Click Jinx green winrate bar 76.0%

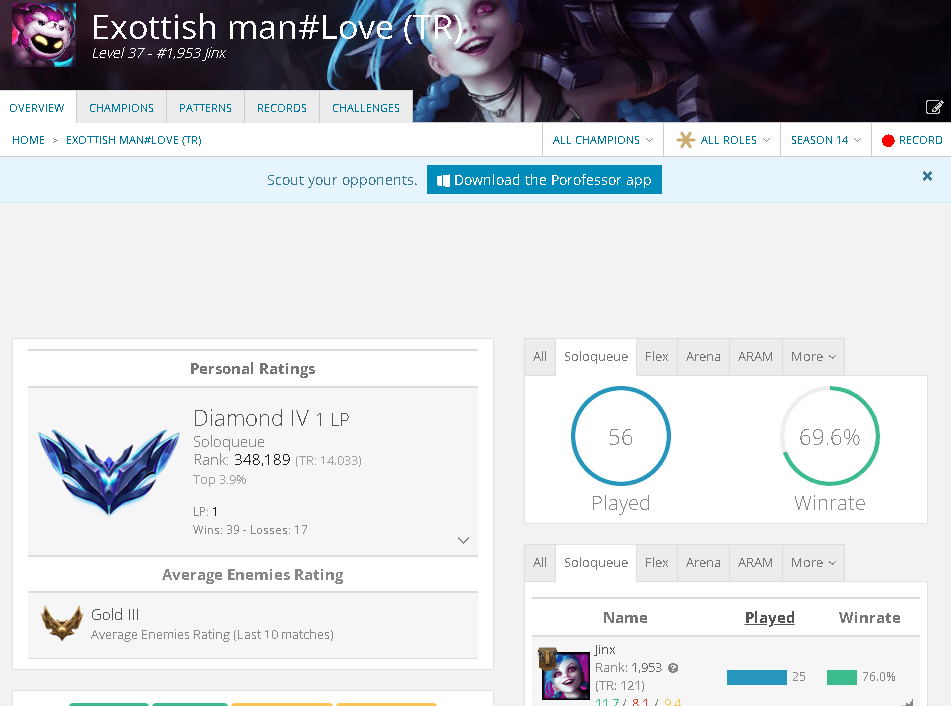(841, 677)
